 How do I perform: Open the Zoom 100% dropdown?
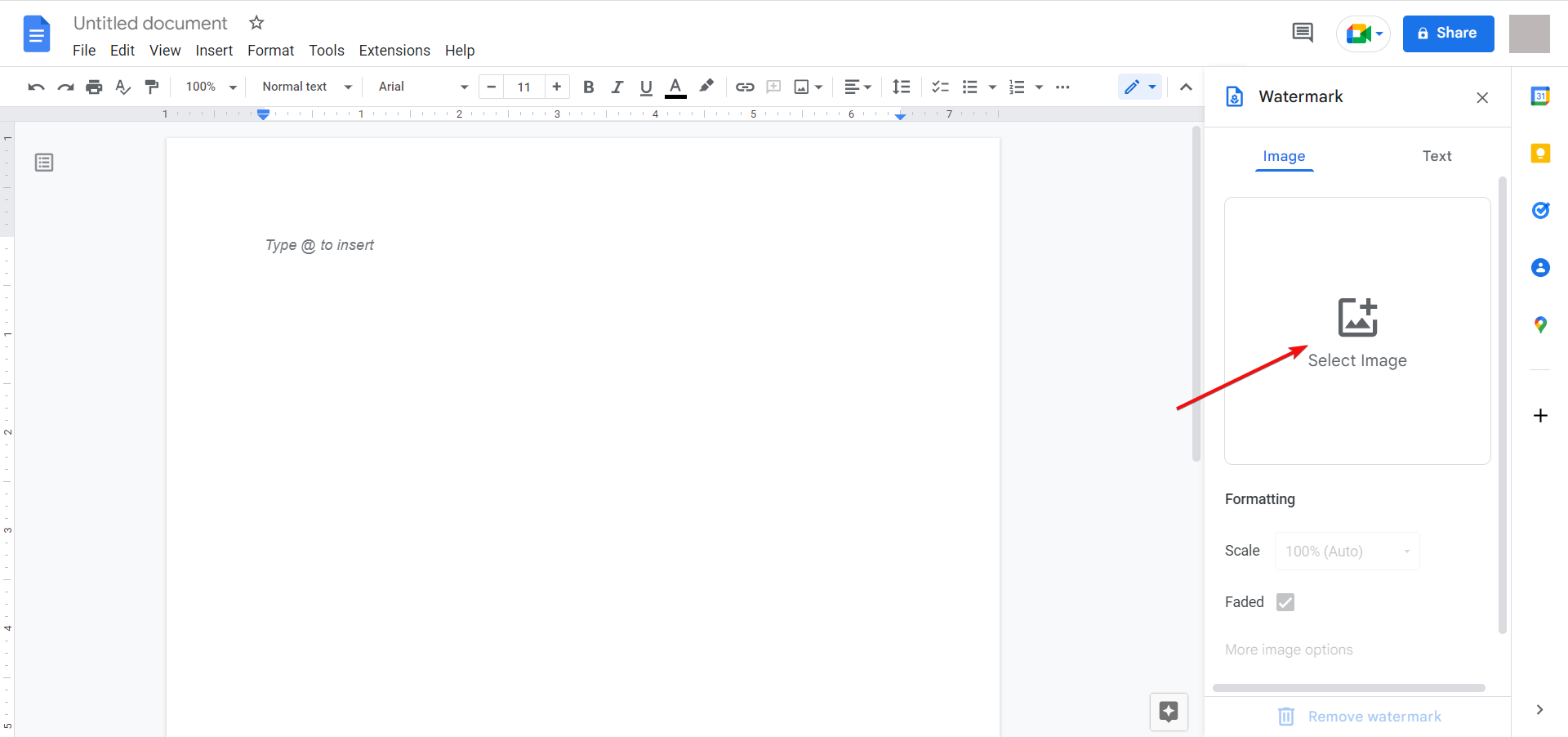click(x=211, y=87)
